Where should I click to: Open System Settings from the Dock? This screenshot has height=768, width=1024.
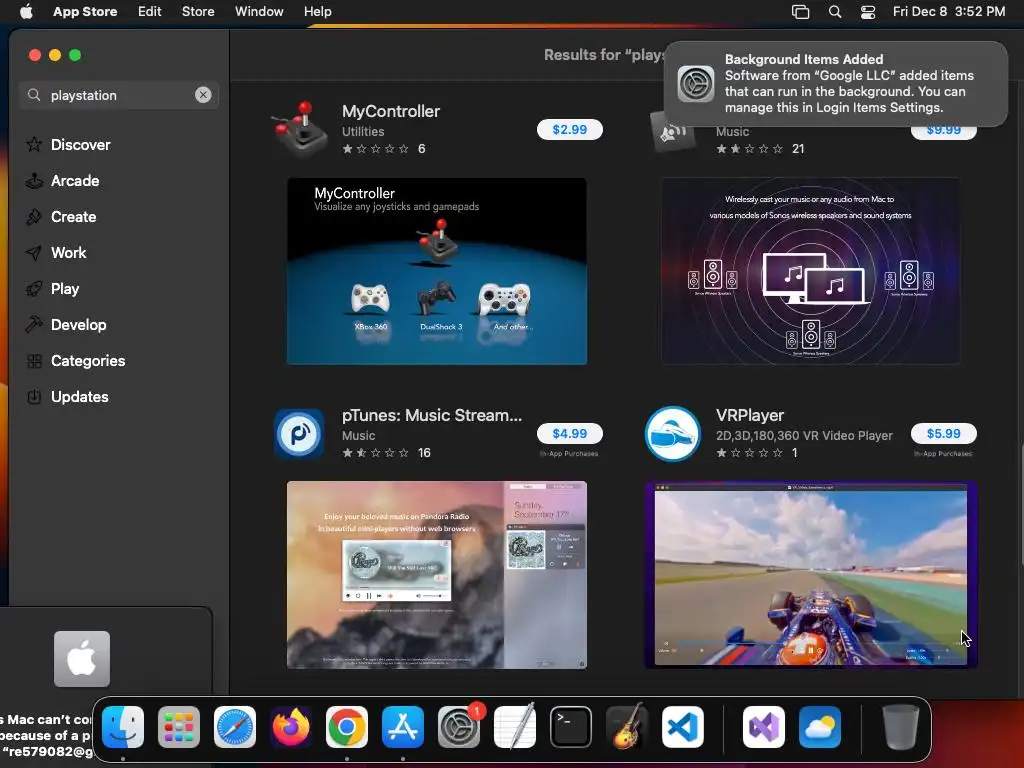point(459,727)
